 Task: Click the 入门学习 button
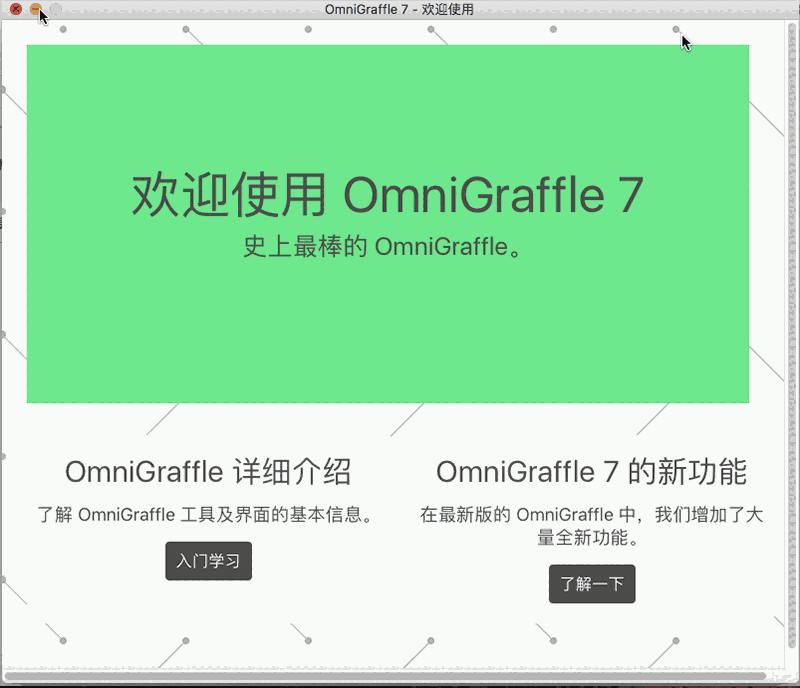208,561
